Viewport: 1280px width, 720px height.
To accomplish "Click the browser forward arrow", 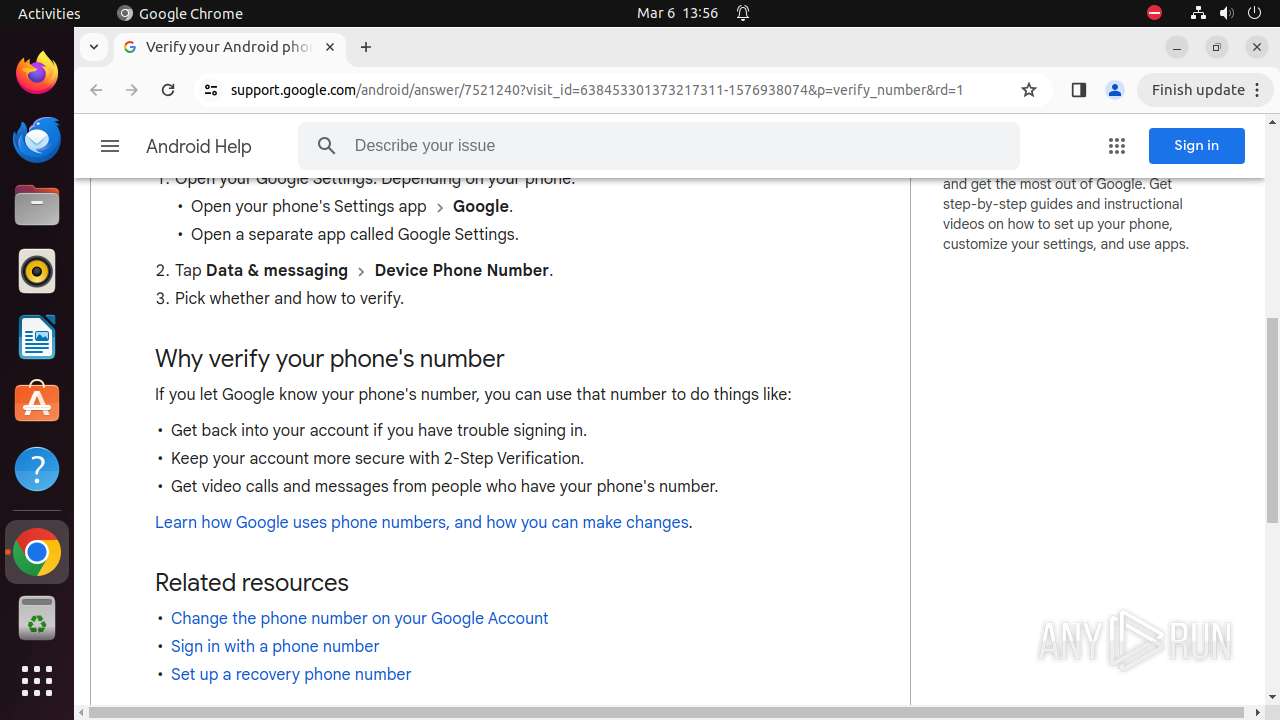I will 132,90.
